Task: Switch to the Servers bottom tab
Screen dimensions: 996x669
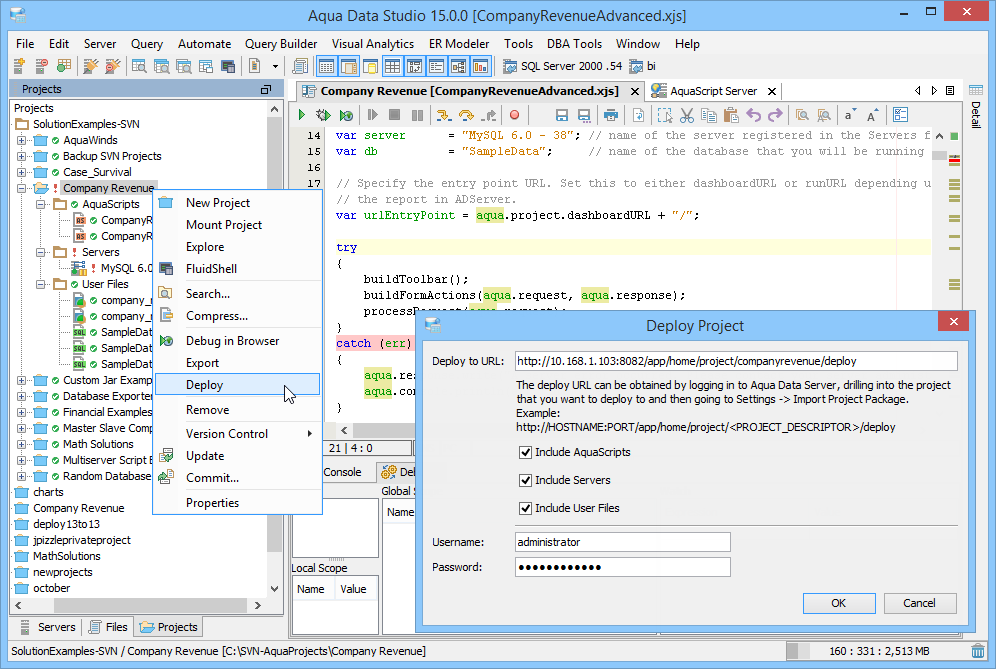Action: [x=49, y=627]
